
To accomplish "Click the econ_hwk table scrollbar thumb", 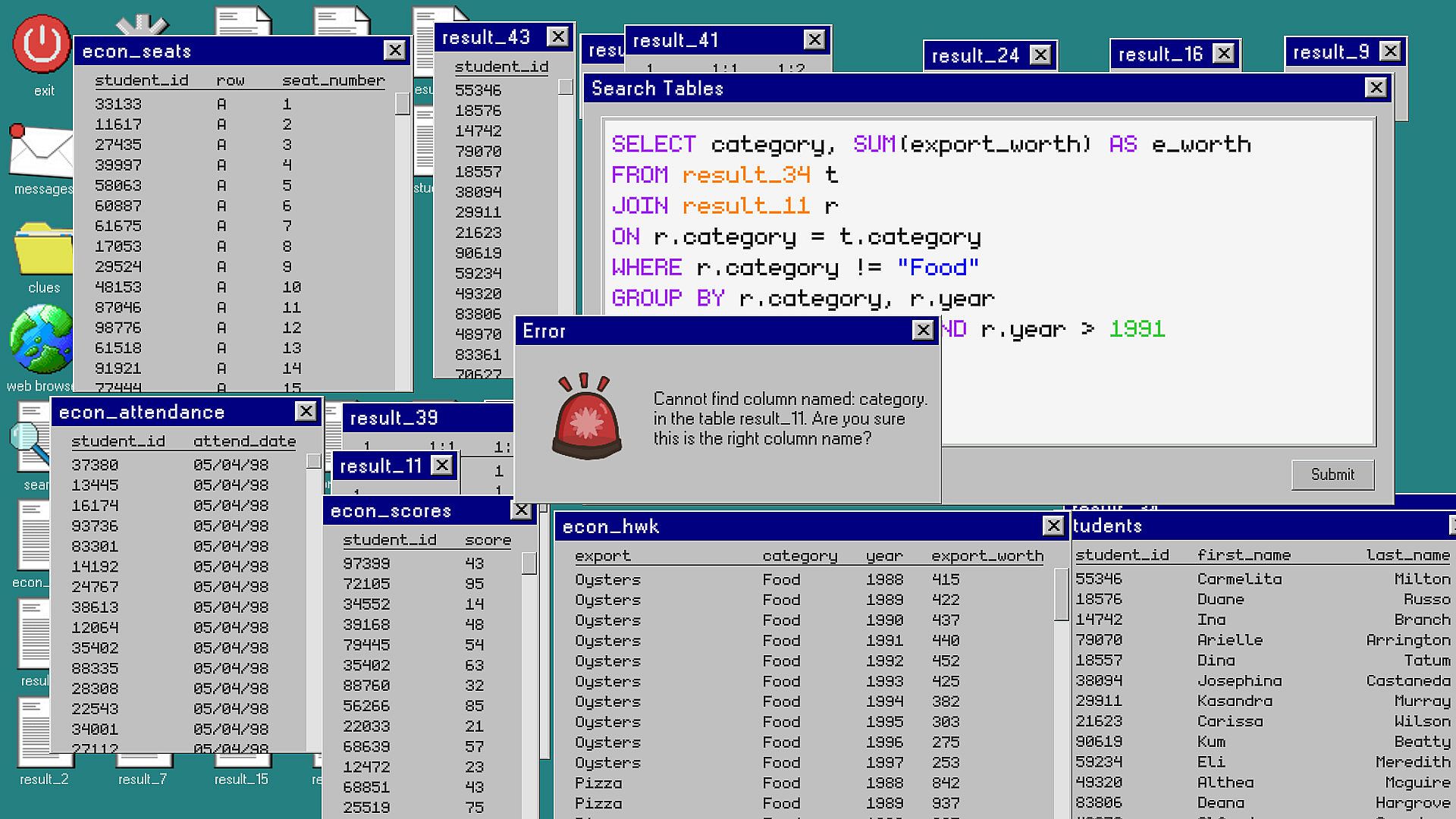I will click(x=1061, y=594).
